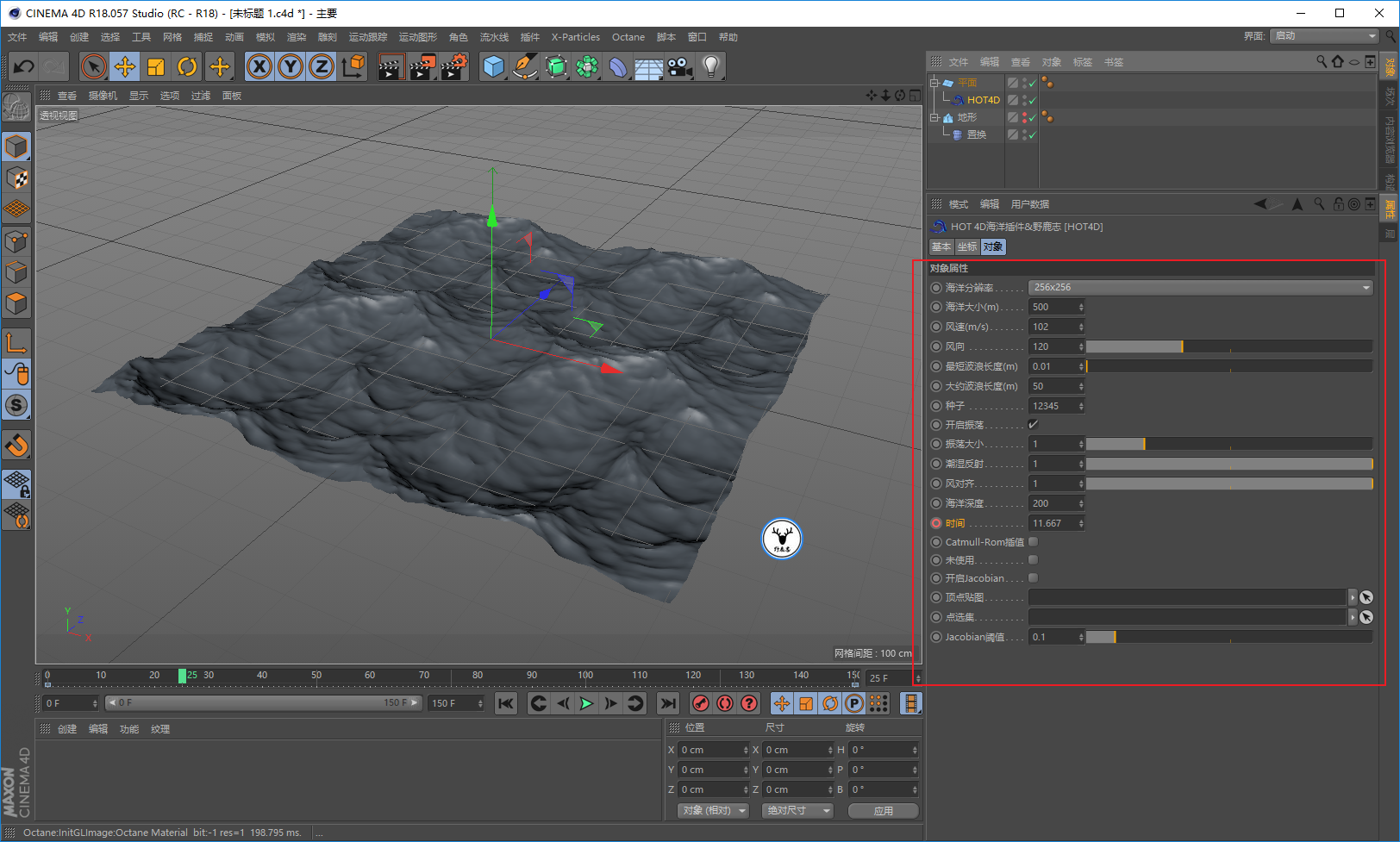Toggle the Y axis lock
The image size is (1400, 842).
[x=291, y=66]
